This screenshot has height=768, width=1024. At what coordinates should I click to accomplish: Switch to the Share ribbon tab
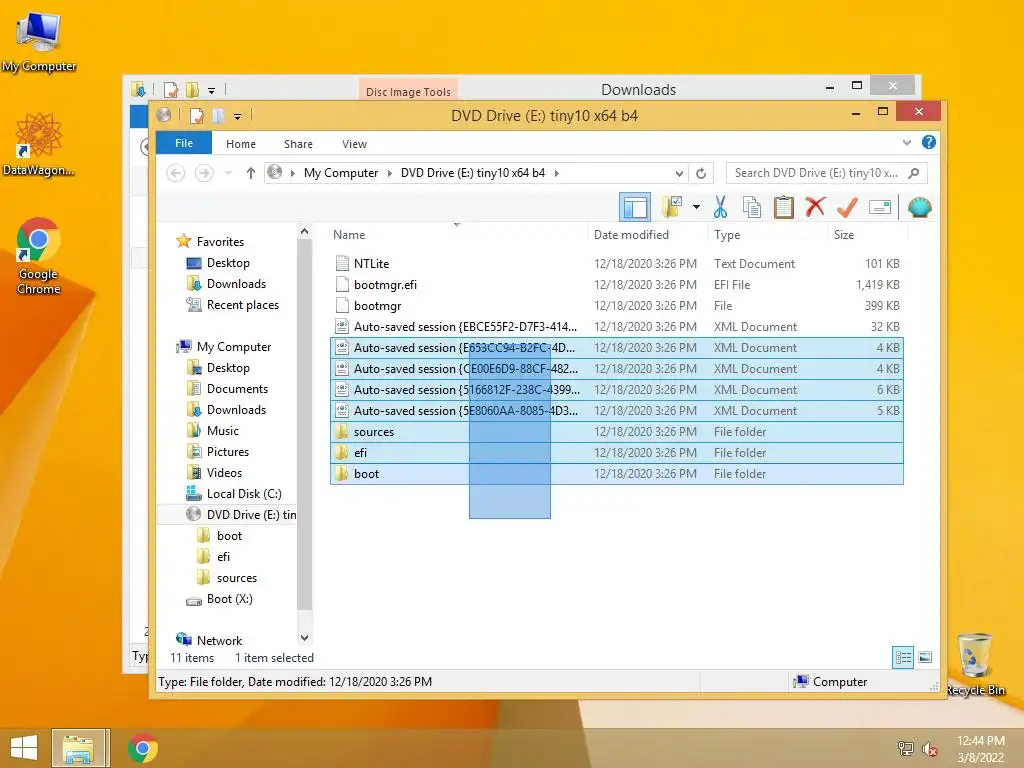point(298,144)
